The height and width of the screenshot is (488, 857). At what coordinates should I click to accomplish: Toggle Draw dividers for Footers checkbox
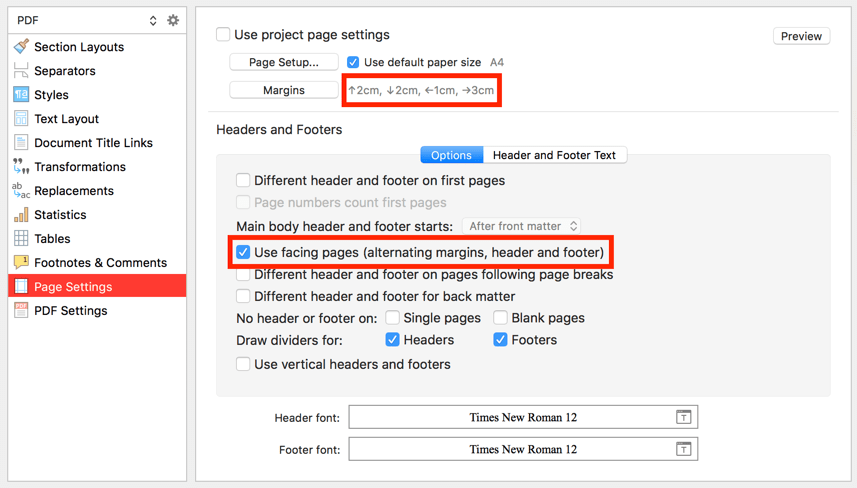(500, 339)
